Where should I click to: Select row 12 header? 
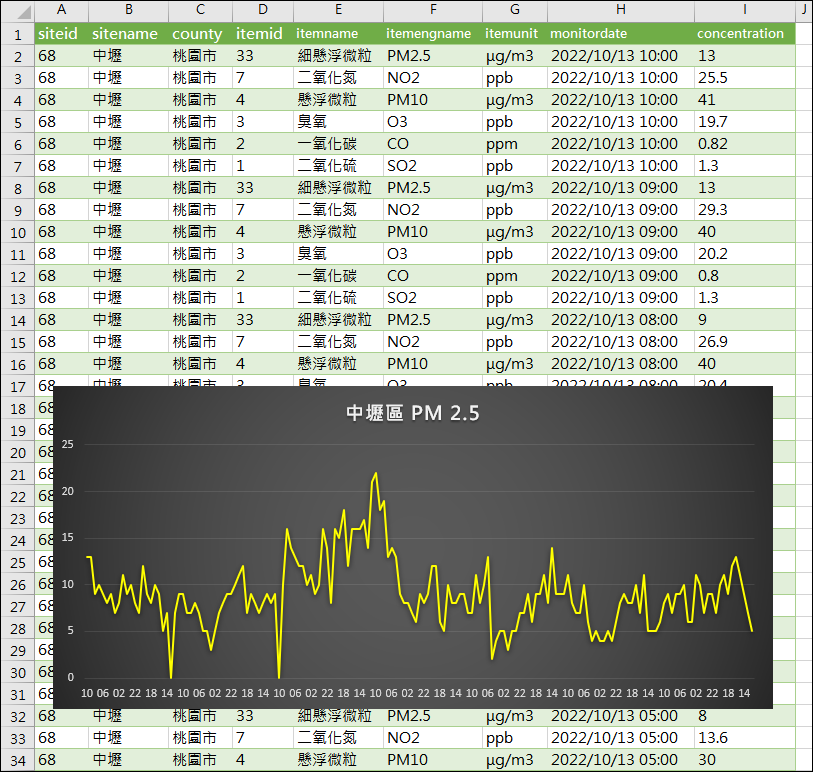[18, 276]
